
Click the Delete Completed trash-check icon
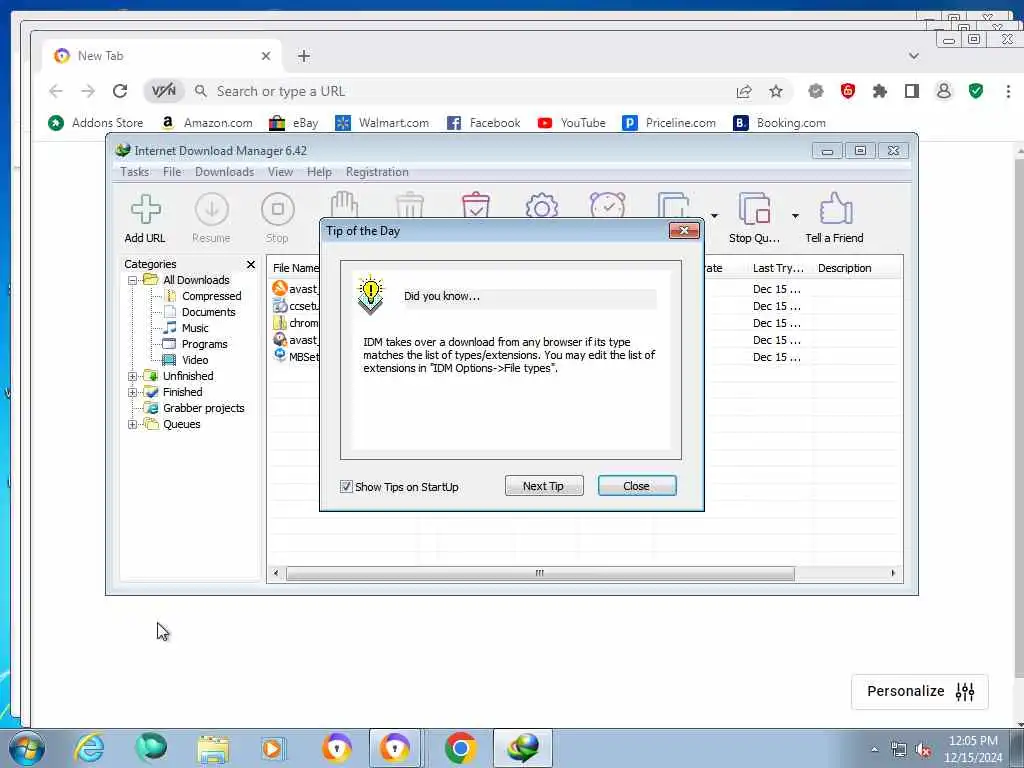(475, 205)
